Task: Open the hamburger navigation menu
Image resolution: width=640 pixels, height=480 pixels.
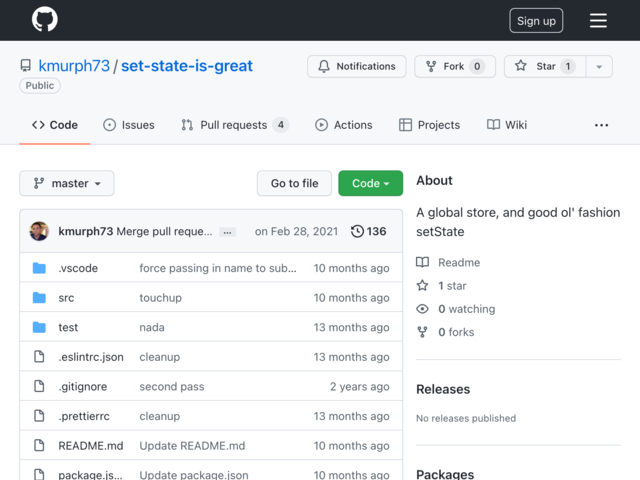Action: [598, 20]
